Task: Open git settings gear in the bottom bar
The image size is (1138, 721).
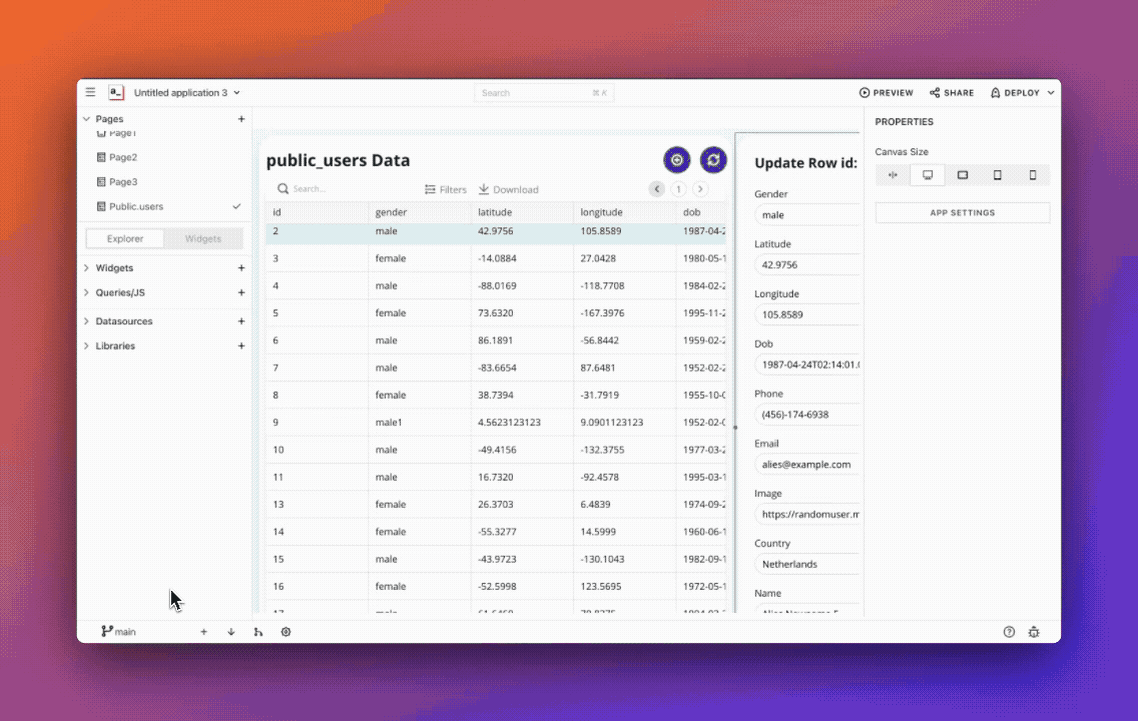Action: coord(286,632)
